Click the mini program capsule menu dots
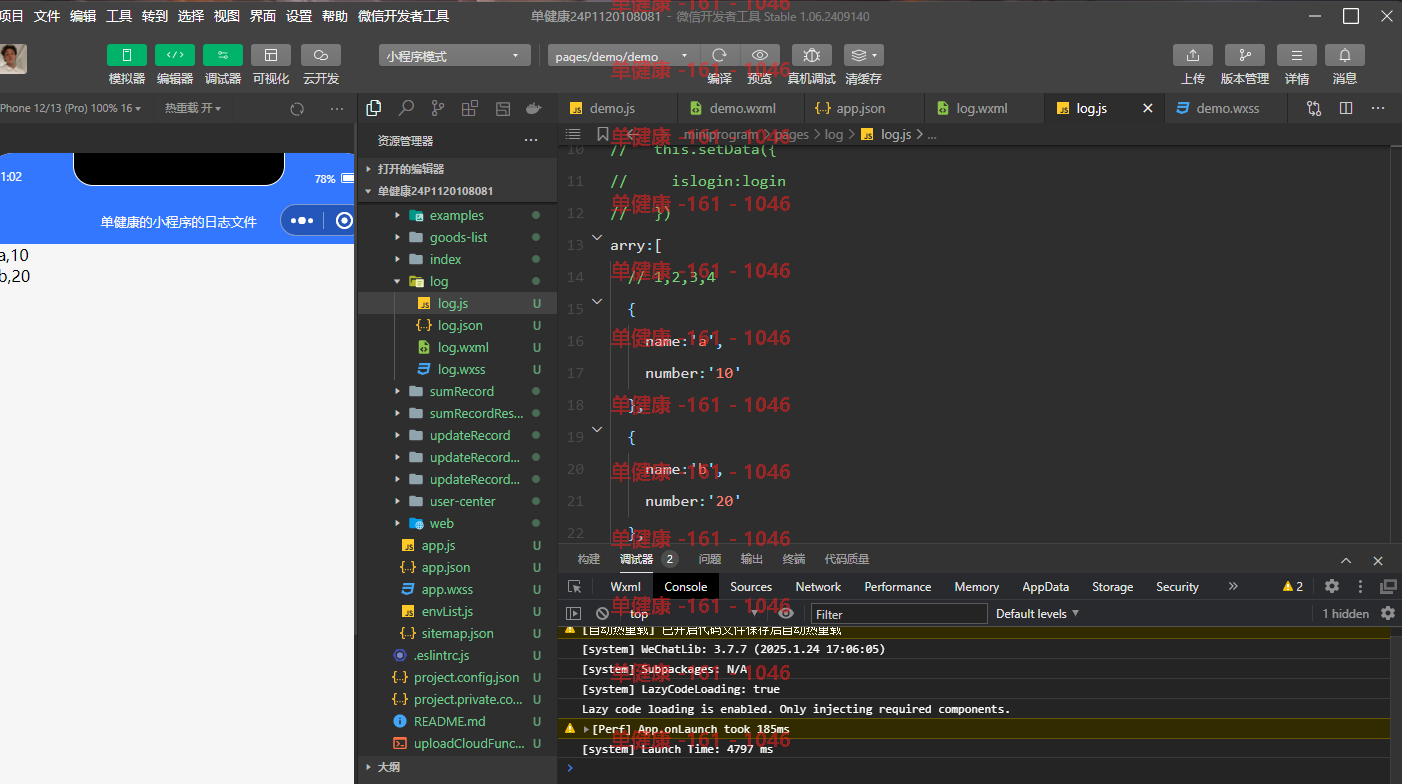The image size is (1402, 784). point(303,221)
